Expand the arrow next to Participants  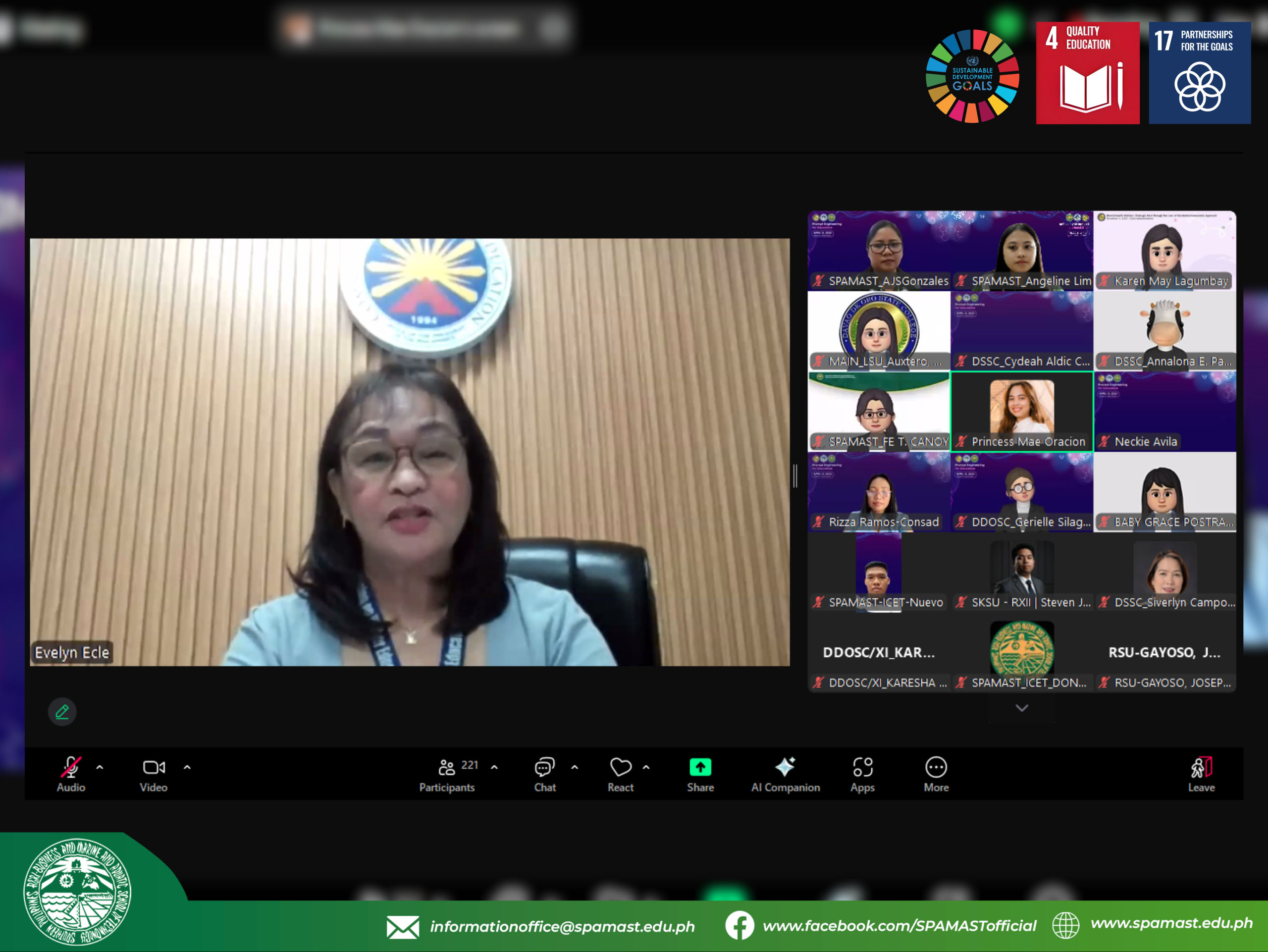coord(494,767)
